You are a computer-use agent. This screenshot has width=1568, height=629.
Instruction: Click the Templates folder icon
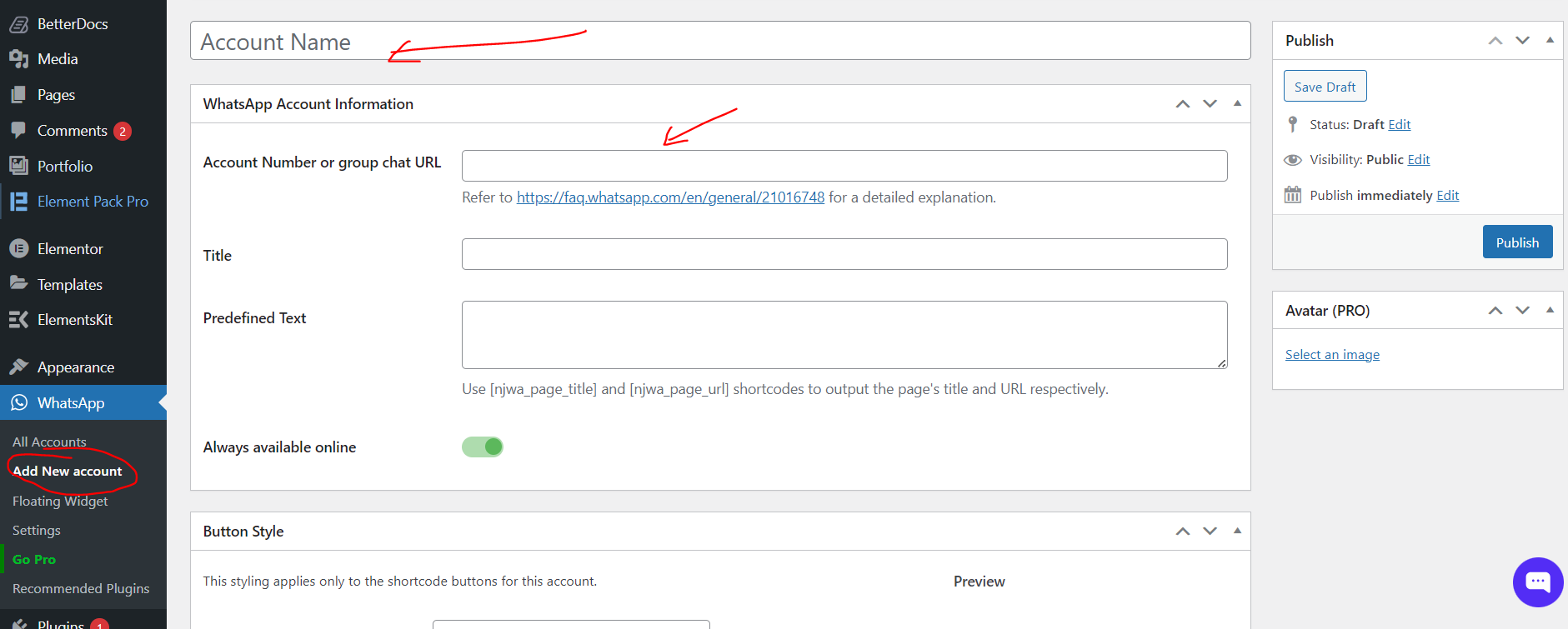click(18, 284)
